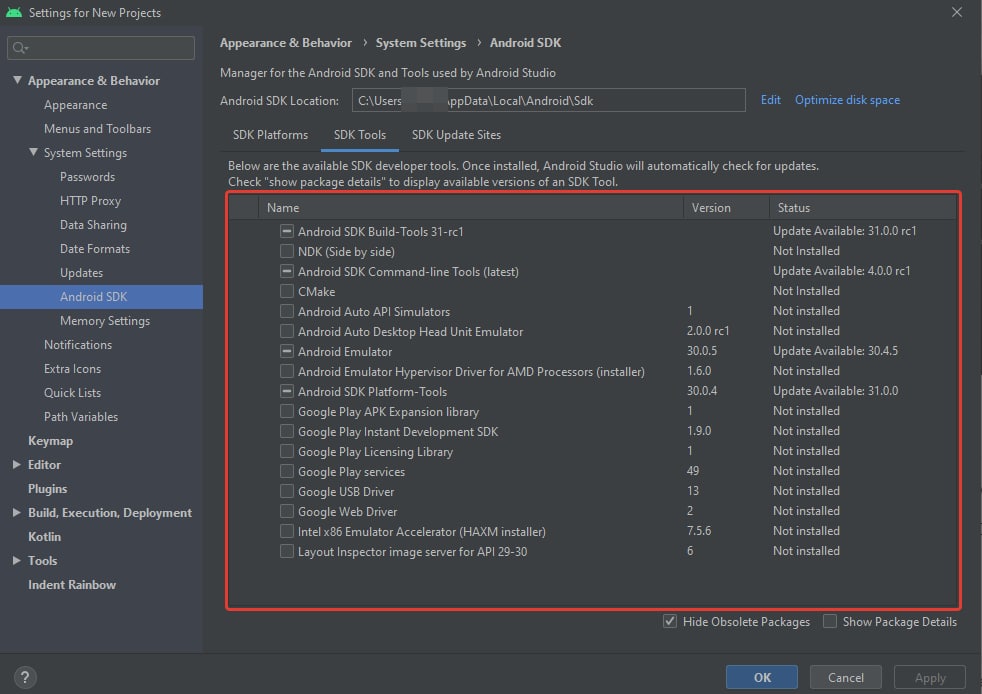The image size is (982, 694).
Task: Collapse the Appearance & Behavior tree node
Action: pos(18,80)
